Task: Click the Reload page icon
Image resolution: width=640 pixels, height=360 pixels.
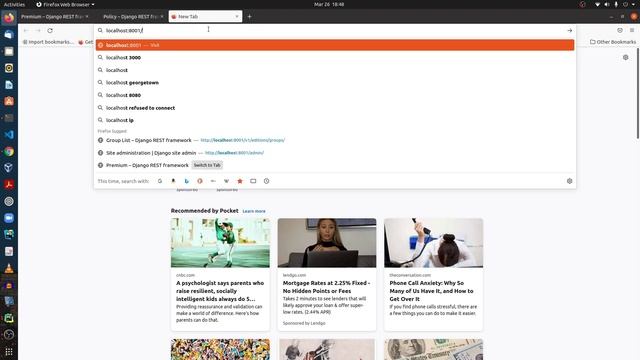Action: [x=50, y=31]
